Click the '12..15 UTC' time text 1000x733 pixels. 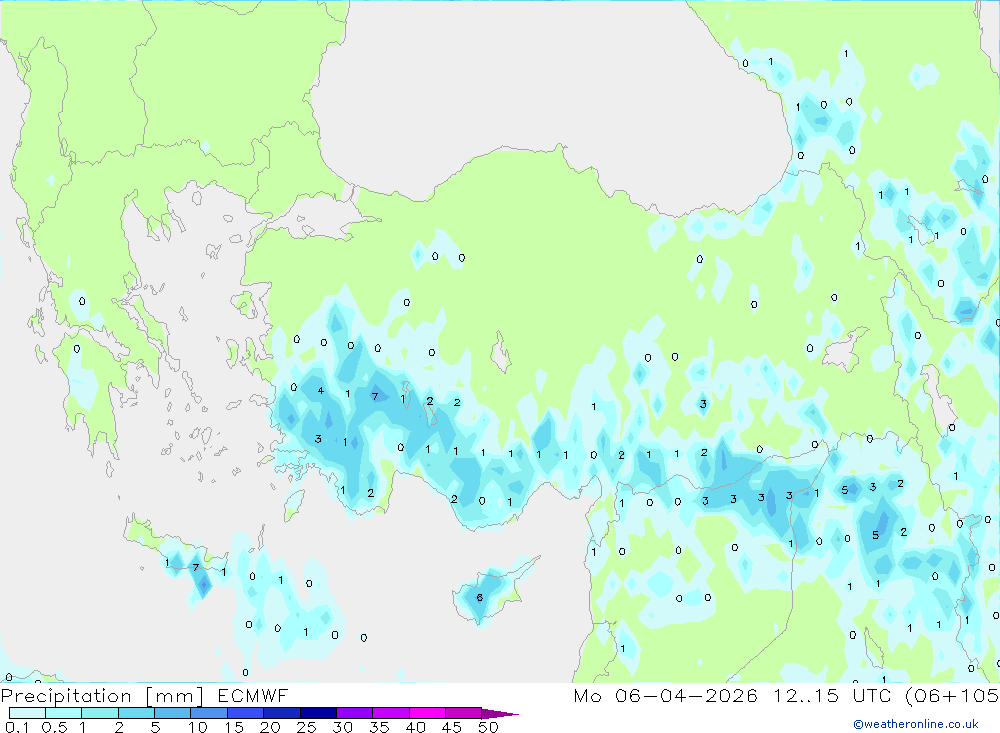tap(832, 696)
